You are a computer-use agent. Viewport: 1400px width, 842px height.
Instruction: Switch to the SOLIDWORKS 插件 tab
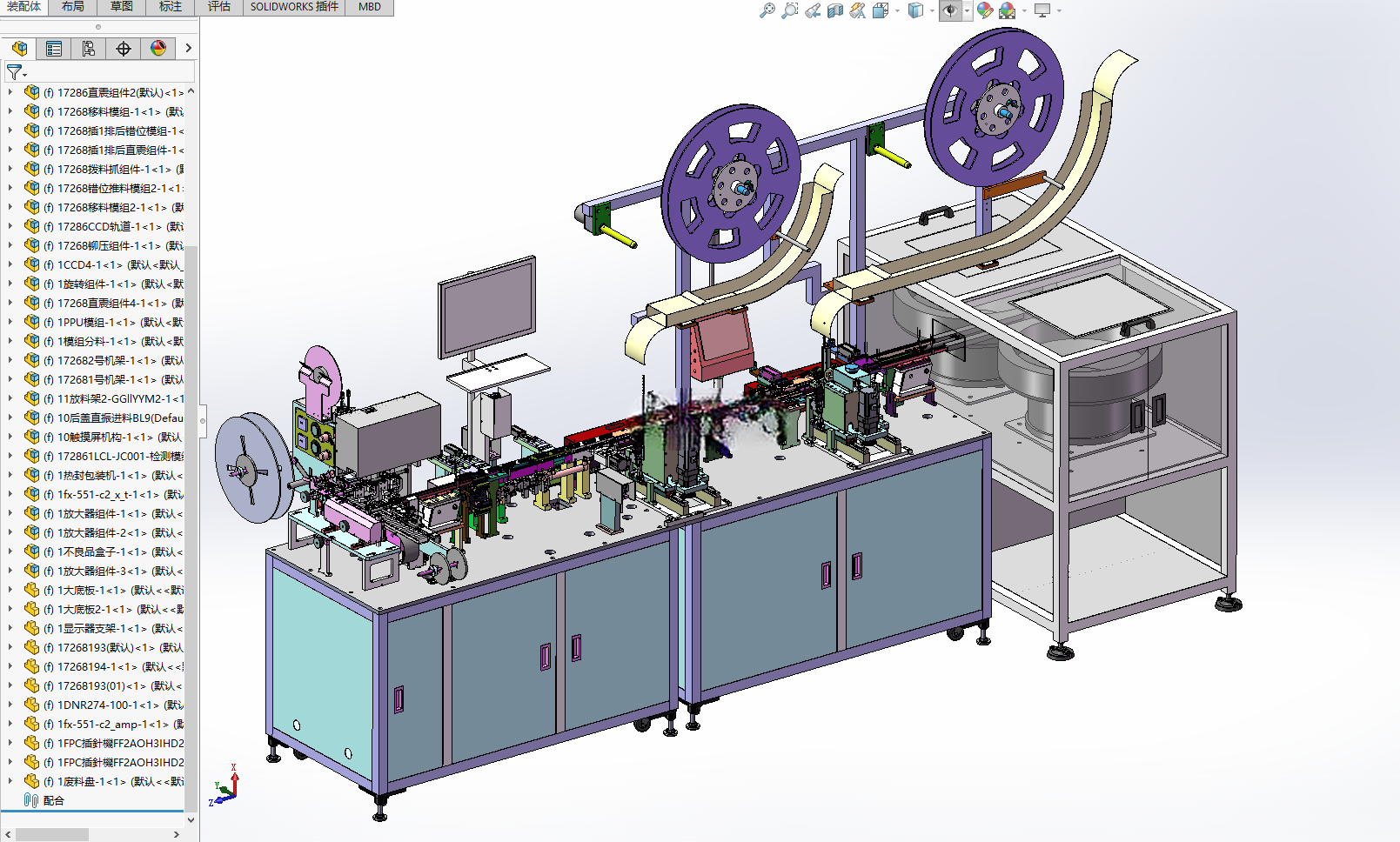(x=294, y=7)
